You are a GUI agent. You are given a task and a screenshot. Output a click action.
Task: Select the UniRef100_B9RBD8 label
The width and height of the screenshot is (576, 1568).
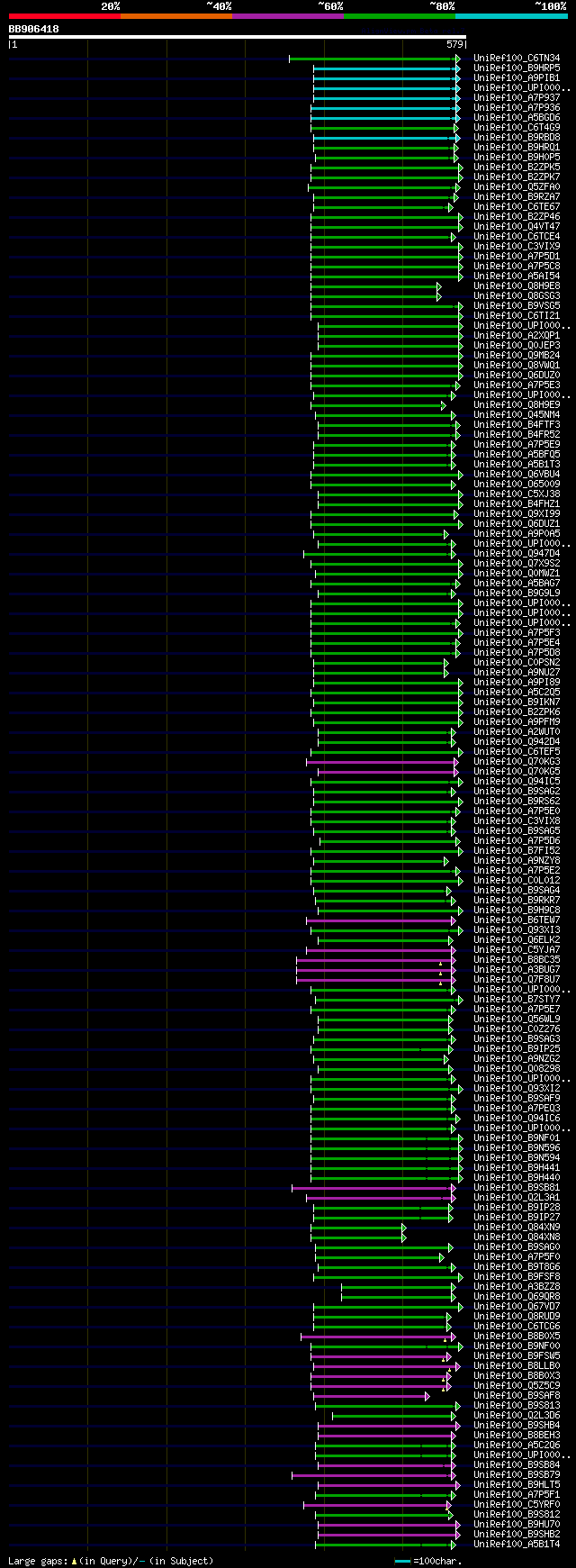click(x=517, y=138)
